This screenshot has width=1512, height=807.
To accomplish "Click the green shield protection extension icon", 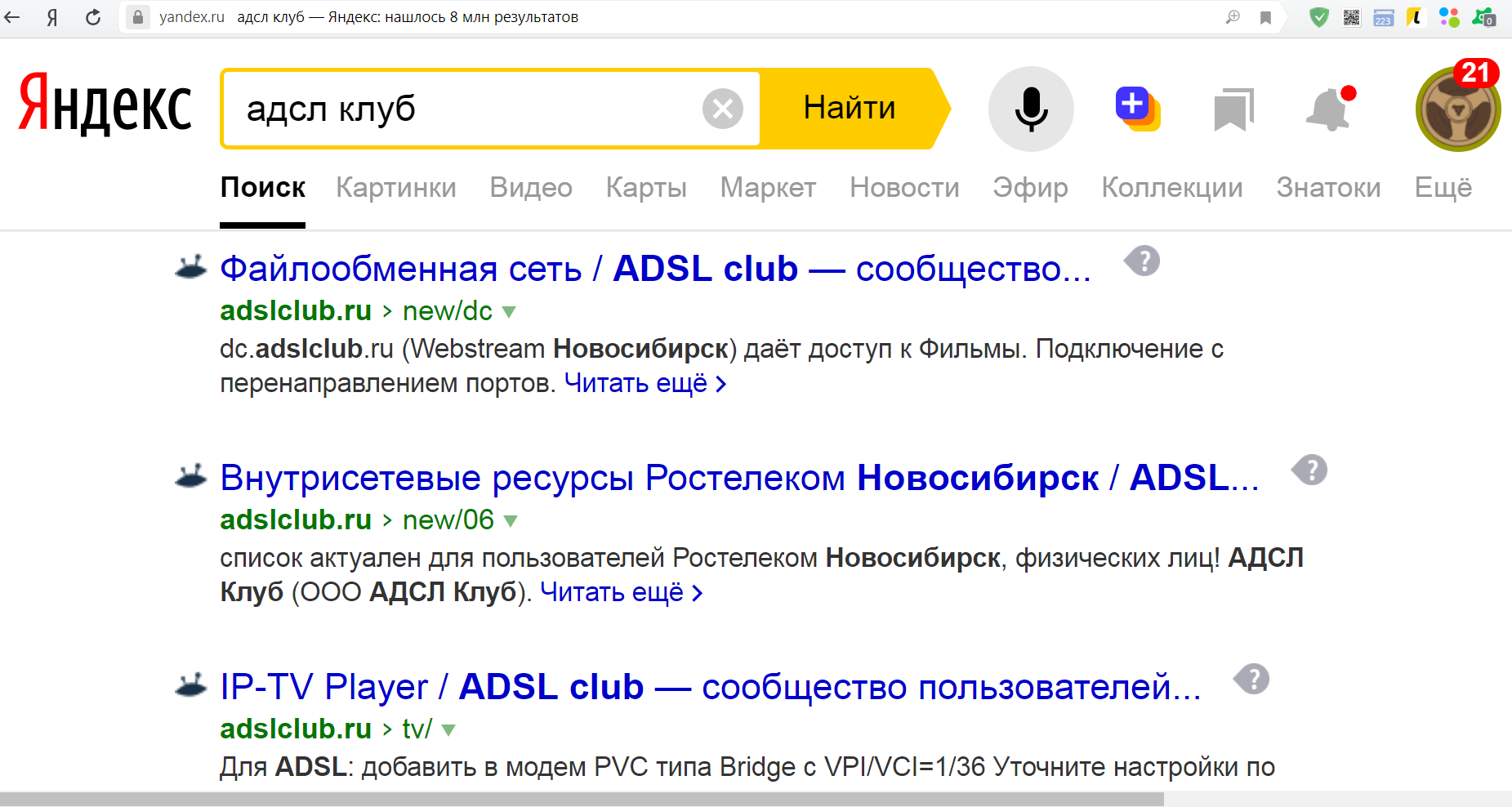I will click(x=1318, y=17).
